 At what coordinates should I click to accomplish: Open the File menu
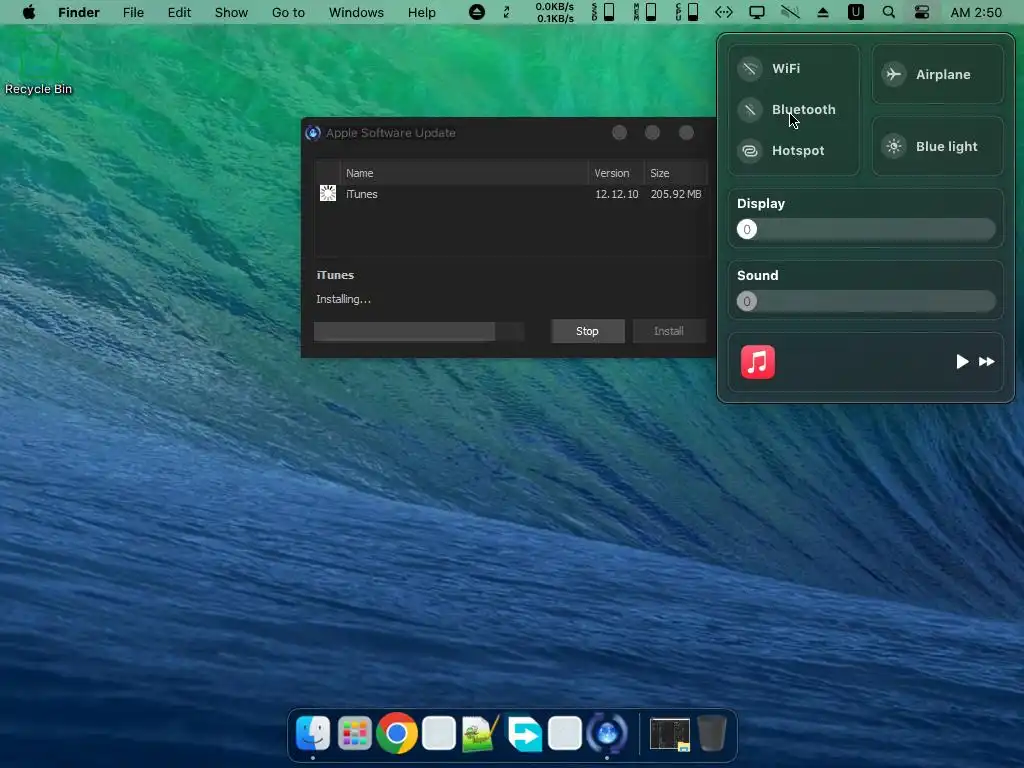(133, 12)
